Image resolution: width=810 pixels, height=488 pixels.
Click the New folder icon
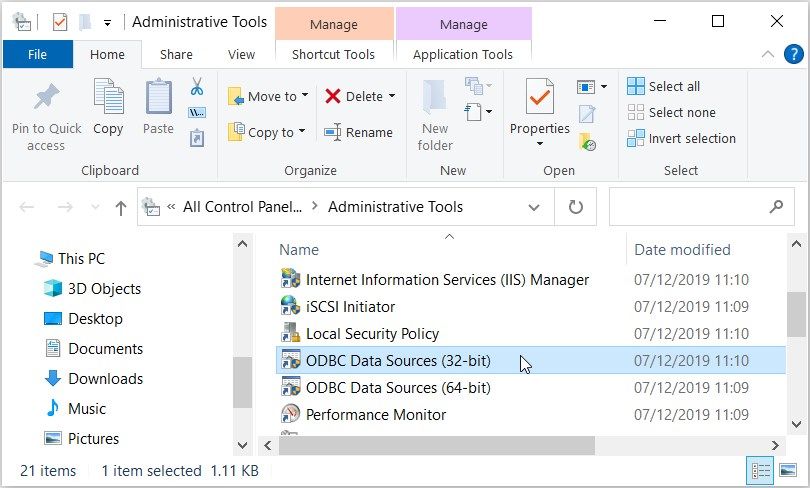[435, 98]
